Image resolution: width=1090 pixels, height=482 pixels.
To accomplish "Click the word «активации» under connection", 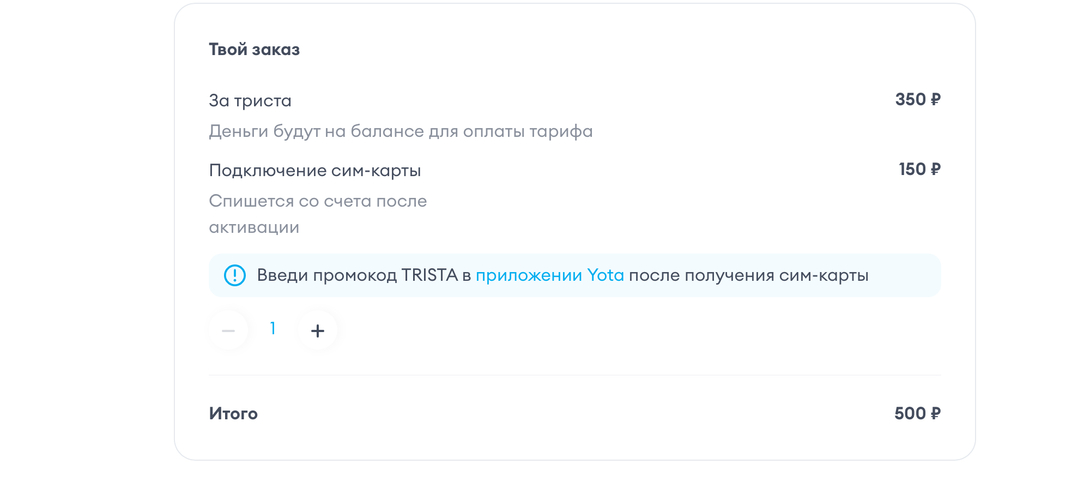I will pyautogui.click(x=254, y=227).
